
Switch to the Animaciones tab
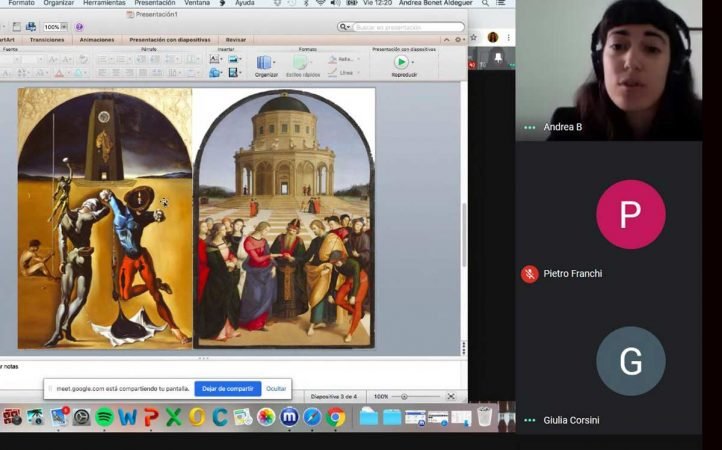97,40
